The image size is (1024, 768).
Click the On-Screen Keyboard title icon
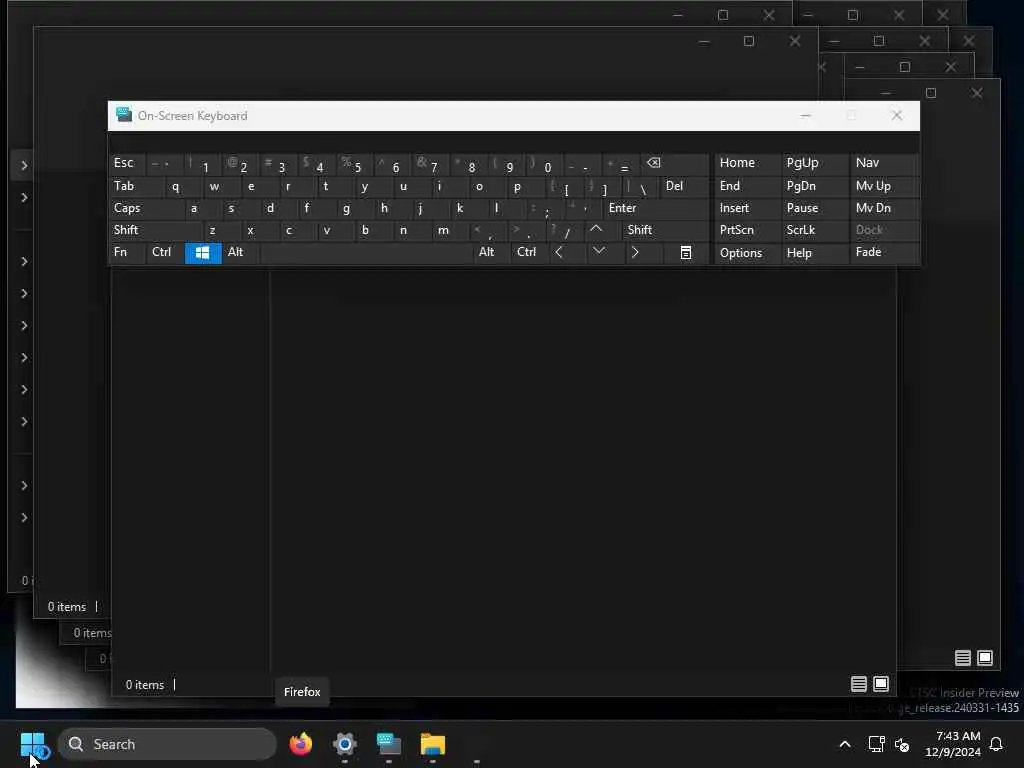(123, 115)
